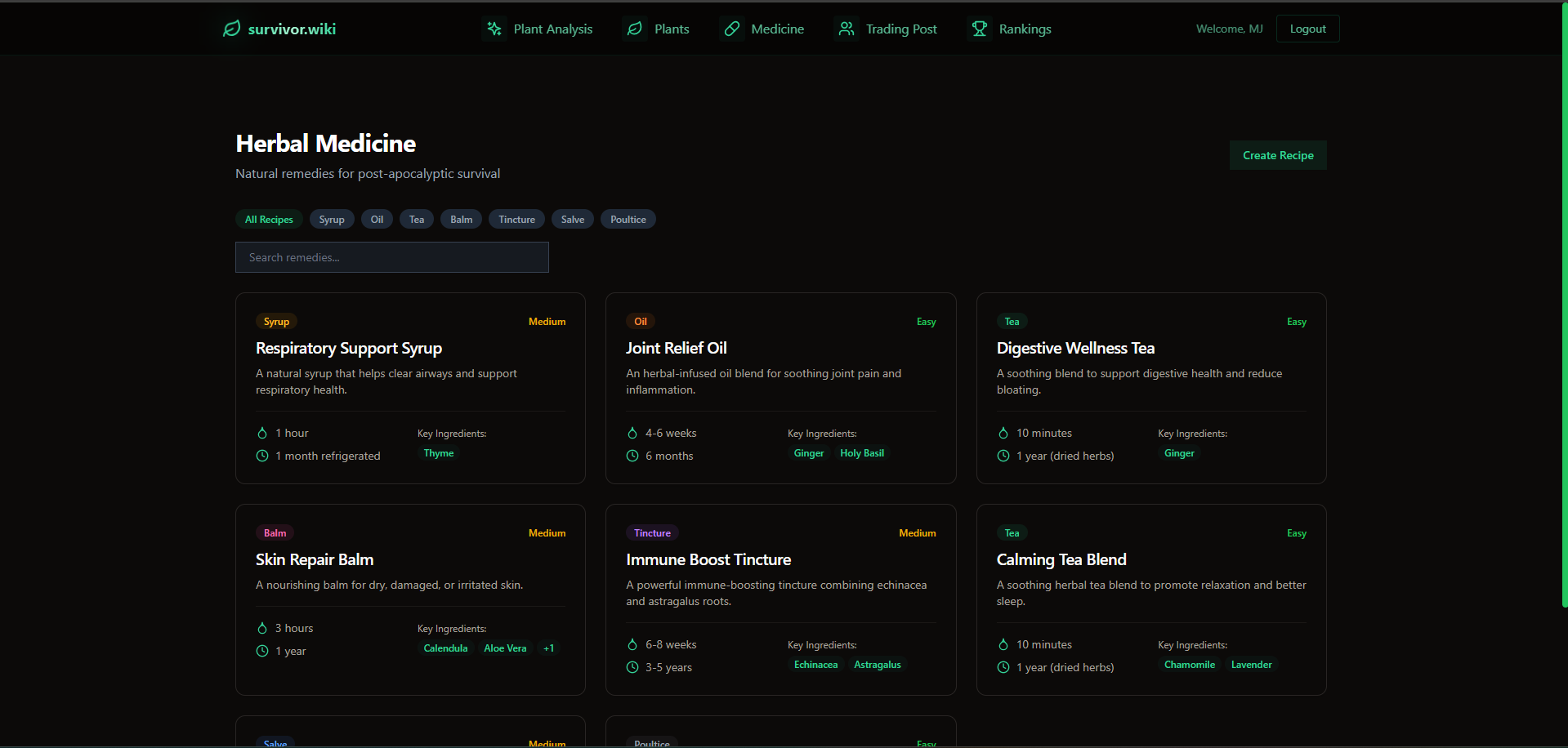The height and width of the screenshot is (748, 1568).
Task: Click the Medicine pill icon
Action: 732,29
